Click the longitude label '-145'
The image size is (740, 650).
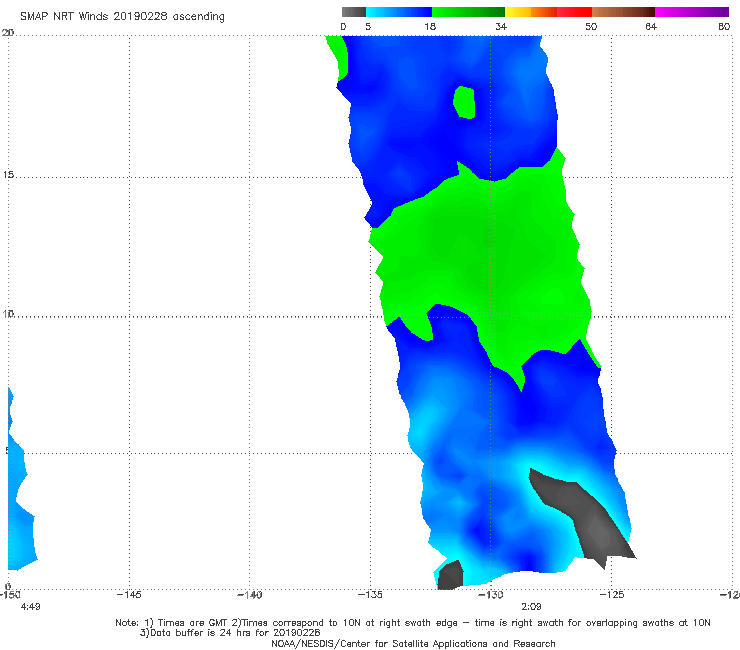(x=129, y=595)
